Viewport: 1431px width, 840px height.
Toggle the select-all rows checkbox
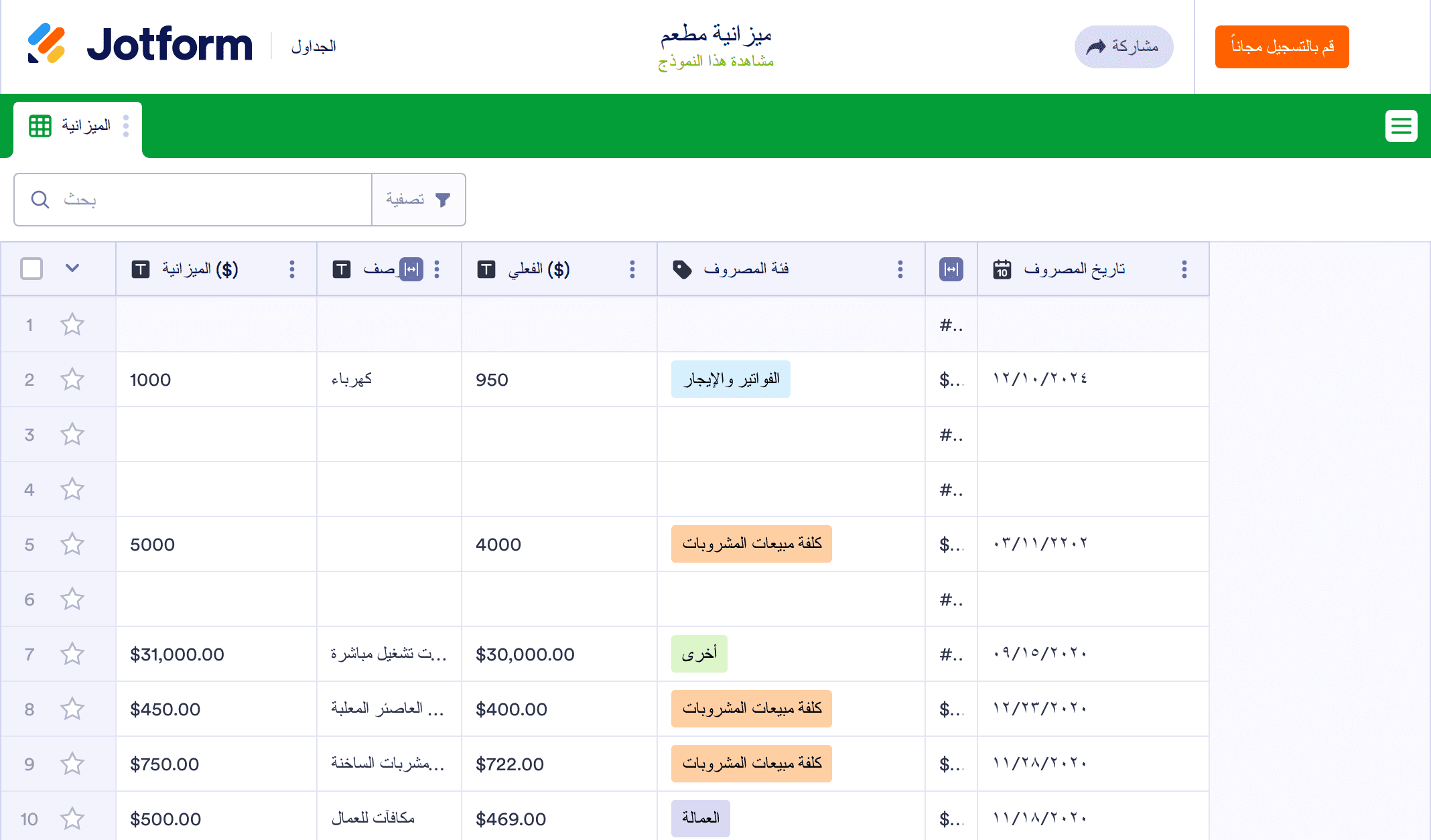tap(31, 269)
